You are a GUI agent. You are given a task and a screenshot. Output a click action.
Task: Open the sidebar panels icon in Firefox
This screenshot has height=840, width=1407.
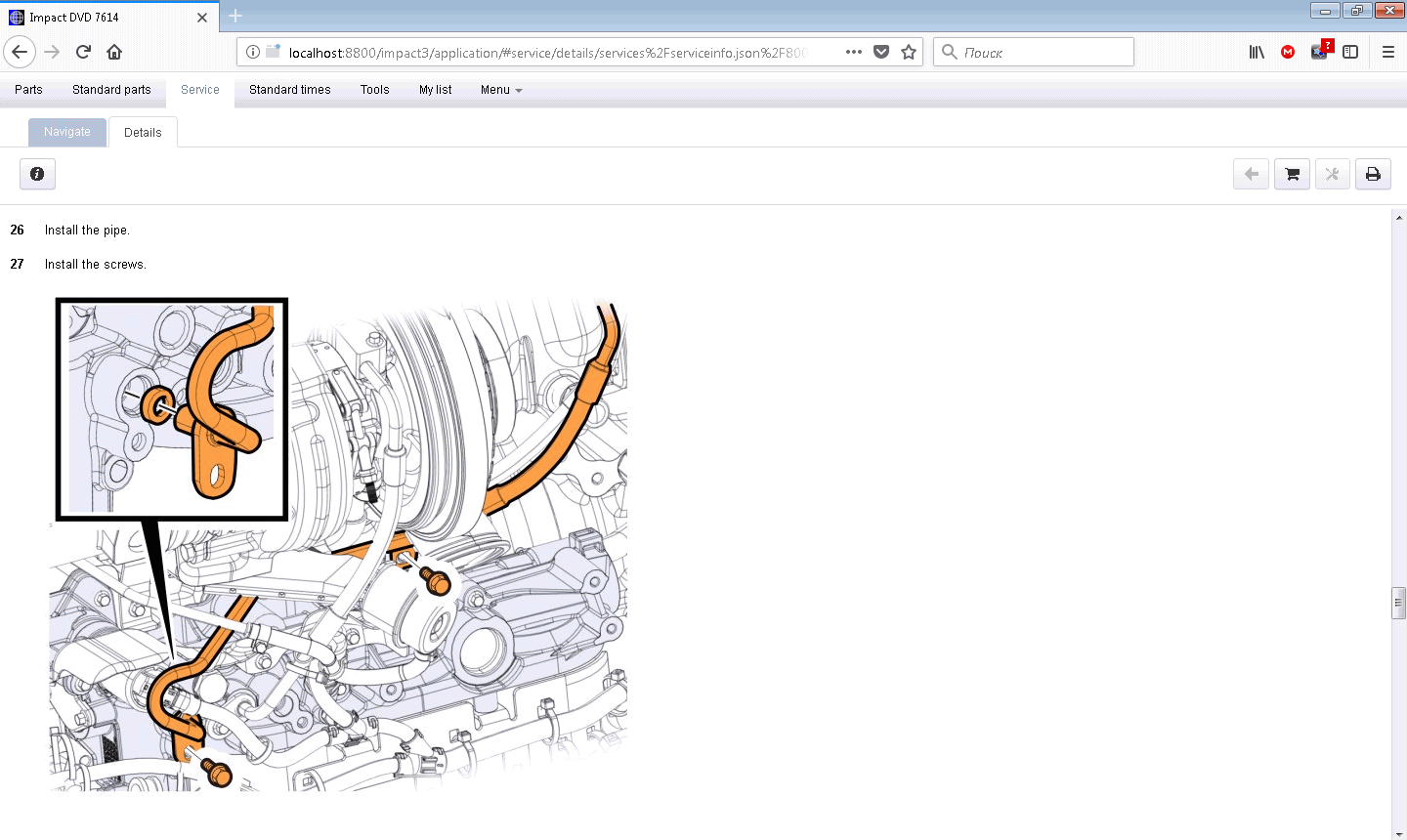(1350, 52)
